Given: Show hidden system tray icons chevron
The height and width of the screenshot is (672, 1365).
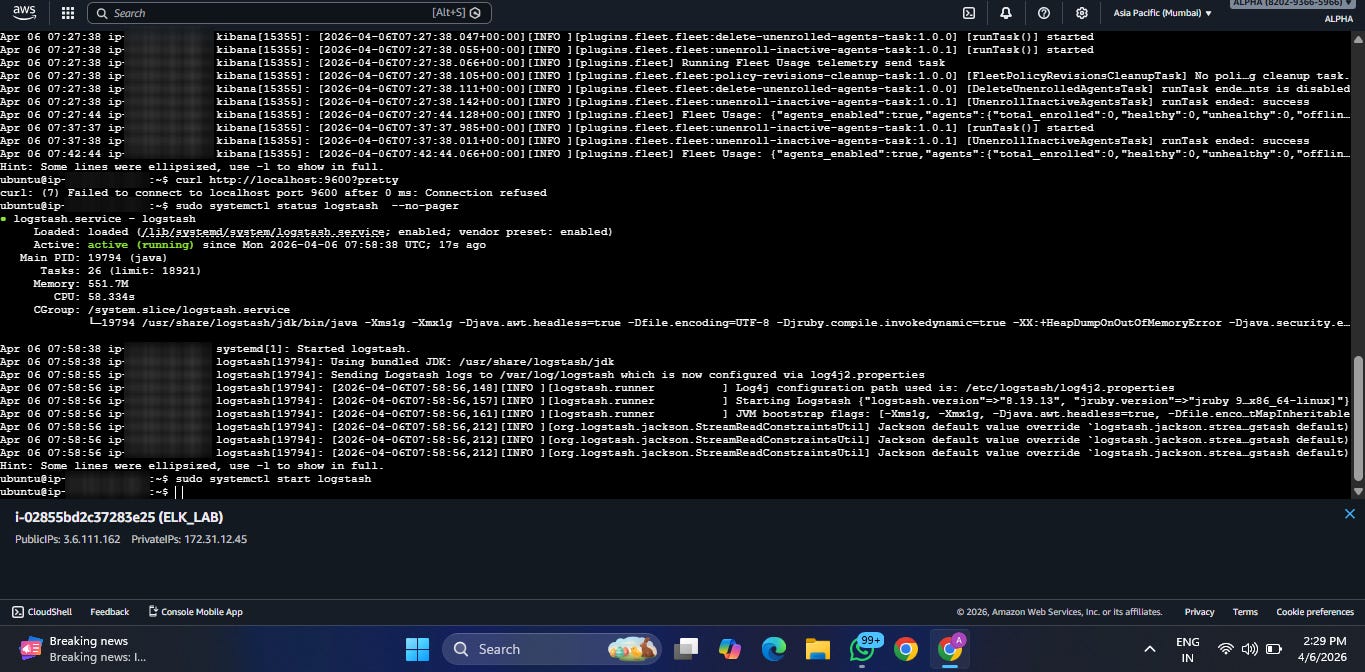Looking at the screenshot, I should pos(1149,649).
